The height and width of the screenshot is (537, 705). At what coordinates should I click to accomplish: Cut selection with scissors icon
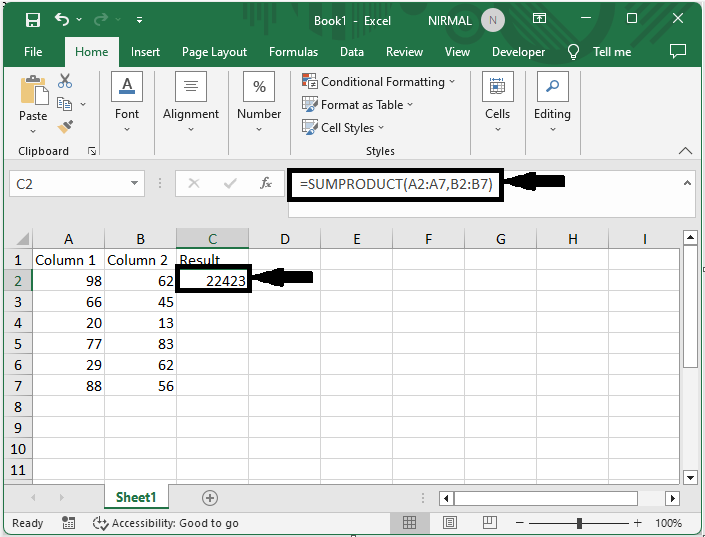click(x=65, y=81)
